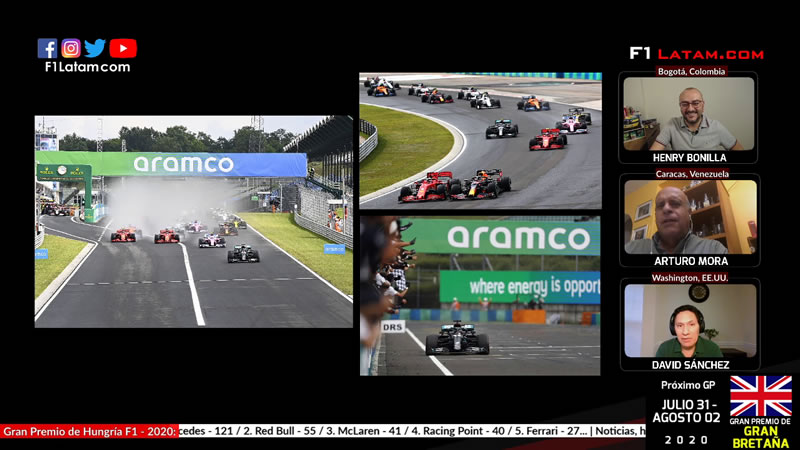Click the YouTube play icon
This screenshot has width=800, height=450.
click(123, 48)
